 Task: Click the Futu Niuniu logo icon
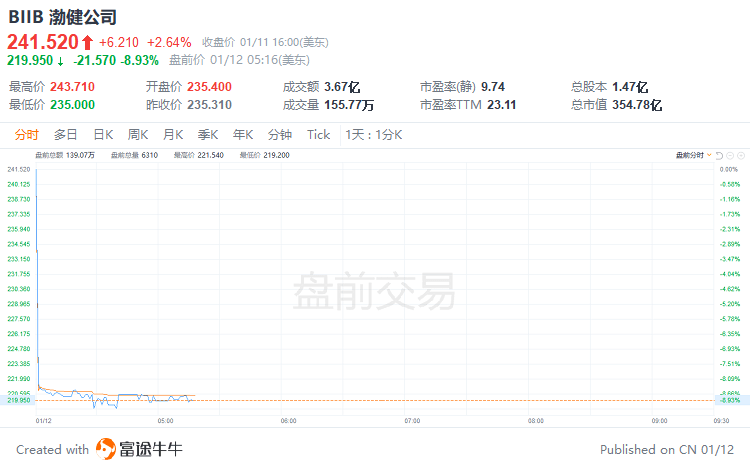point(105,449)
